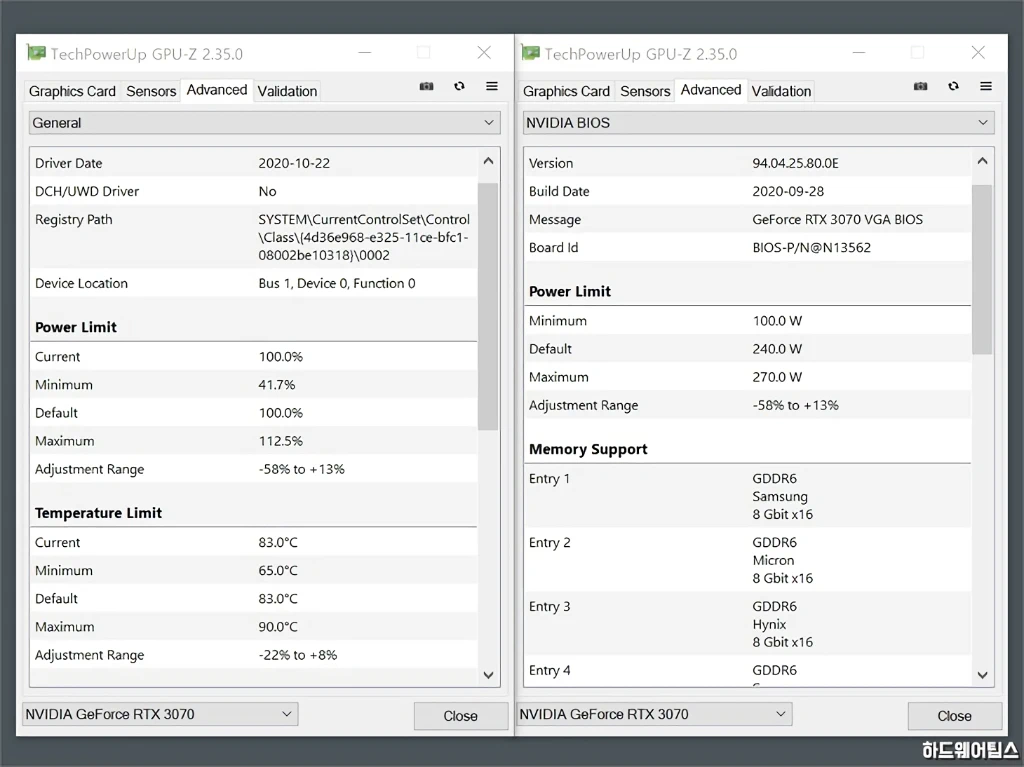
Task: Click Close button in left GPU-Z window
Action: click(x=460, y=716)
